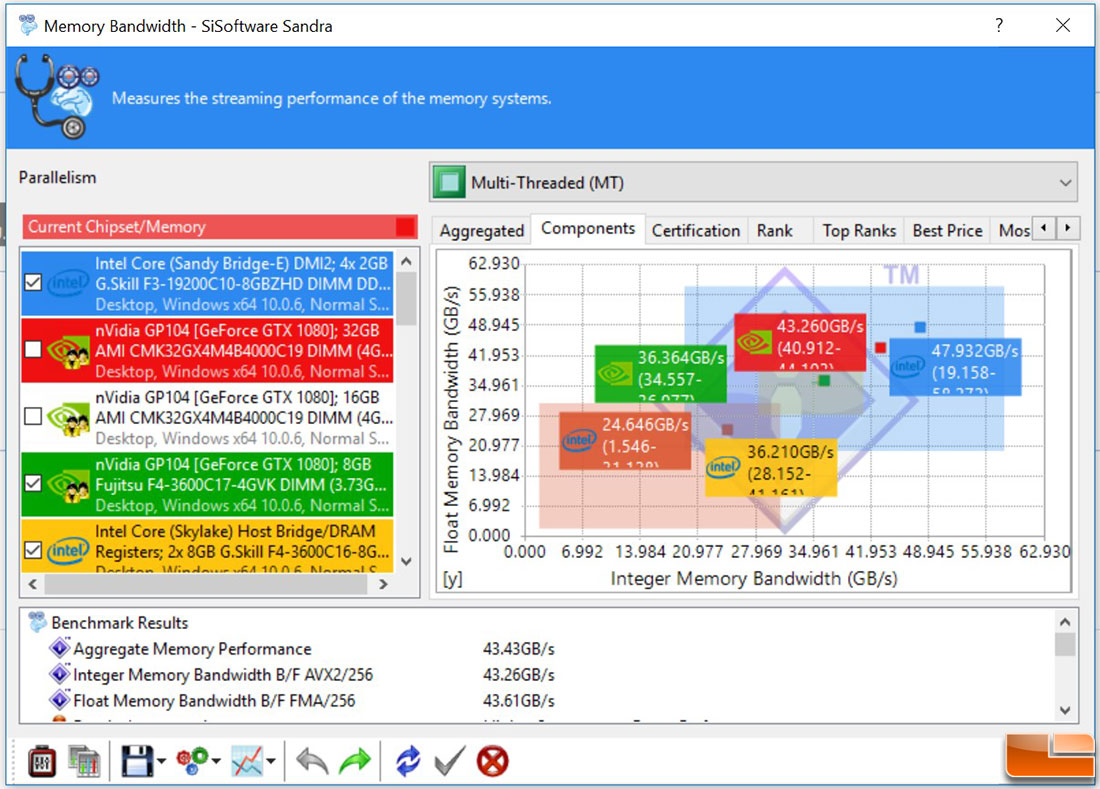
Task: Click the floppy disk save icon
Action: click(x=137, y=762)
